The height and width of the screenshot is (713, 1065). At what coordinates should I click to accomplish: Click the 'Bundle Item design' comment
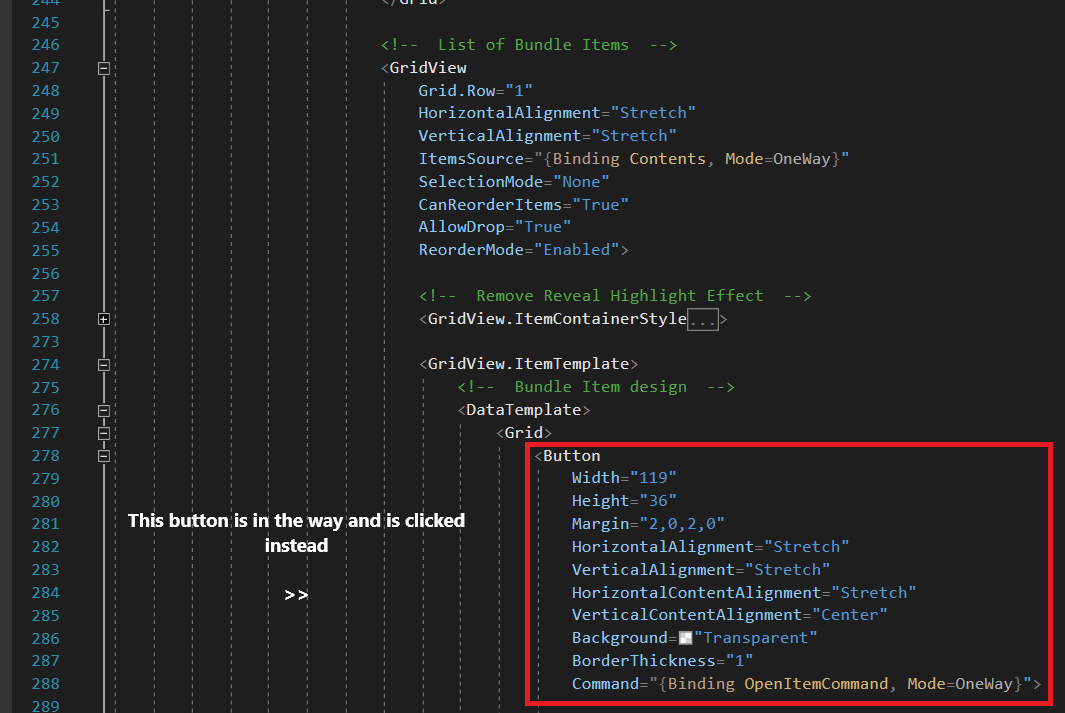point(596,387)
